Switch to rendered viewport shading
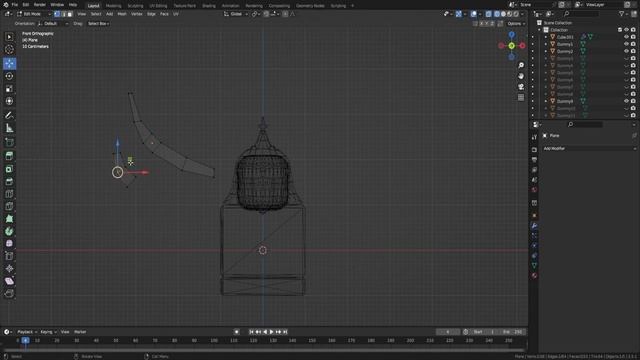 point(516,14)
